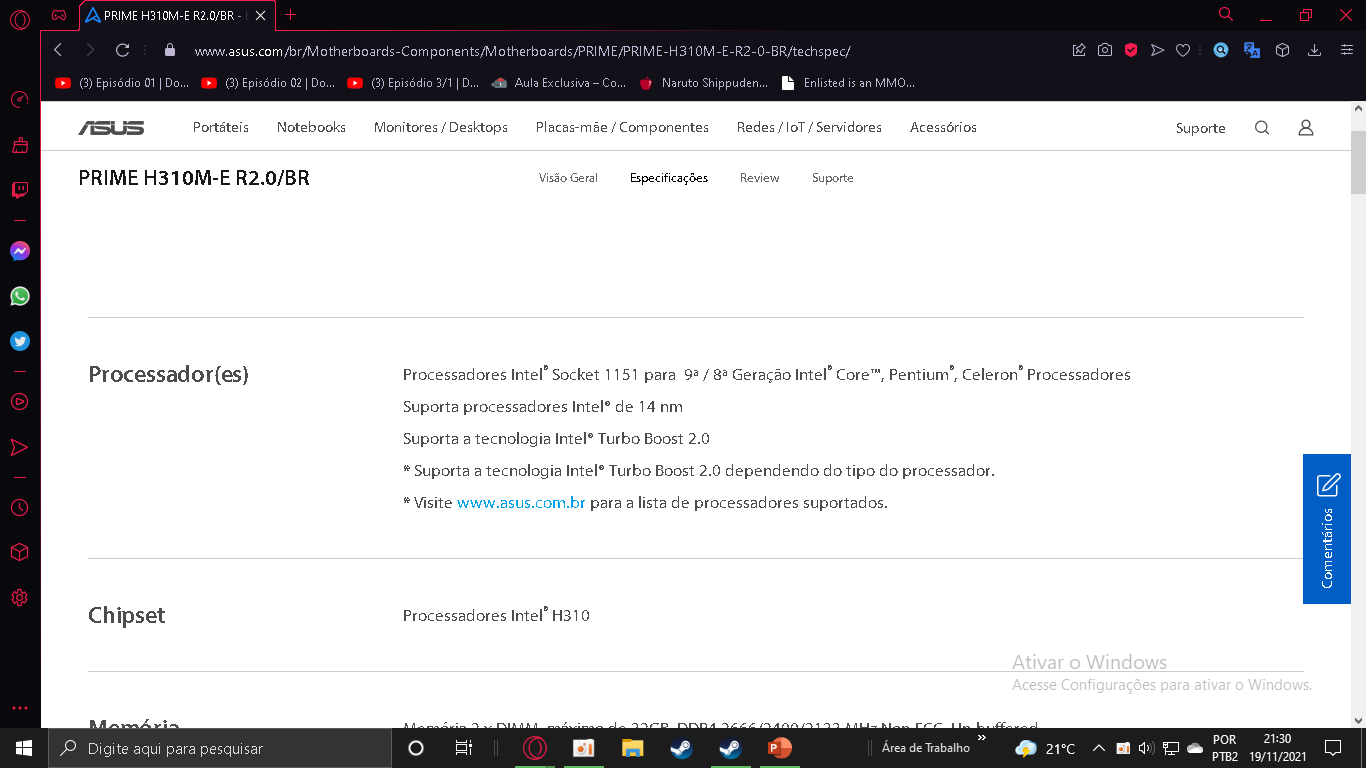Open Twitch panel in sidebar
This screenshot has width=1366, height=768.
tap(19, 190)
